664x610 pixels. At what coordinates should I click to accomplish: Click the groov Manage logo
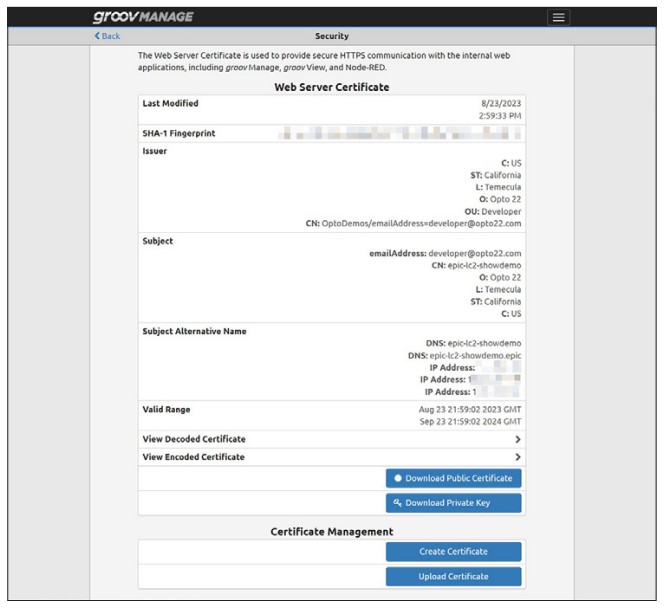pyautogui.click(x=143, y=17)
